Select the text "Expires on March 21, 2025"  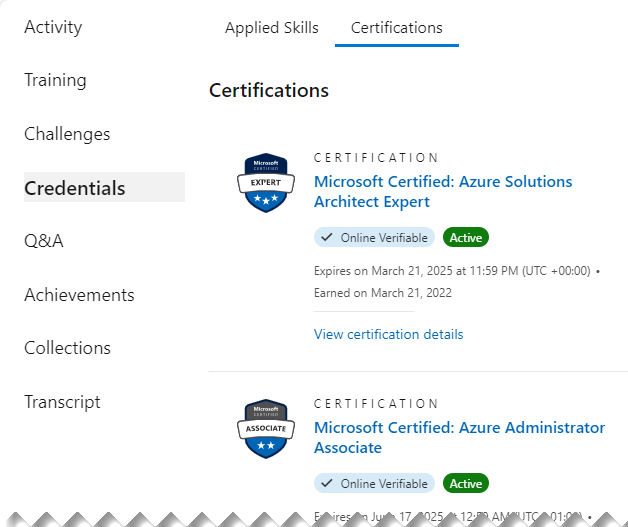(x=383, y=271)
